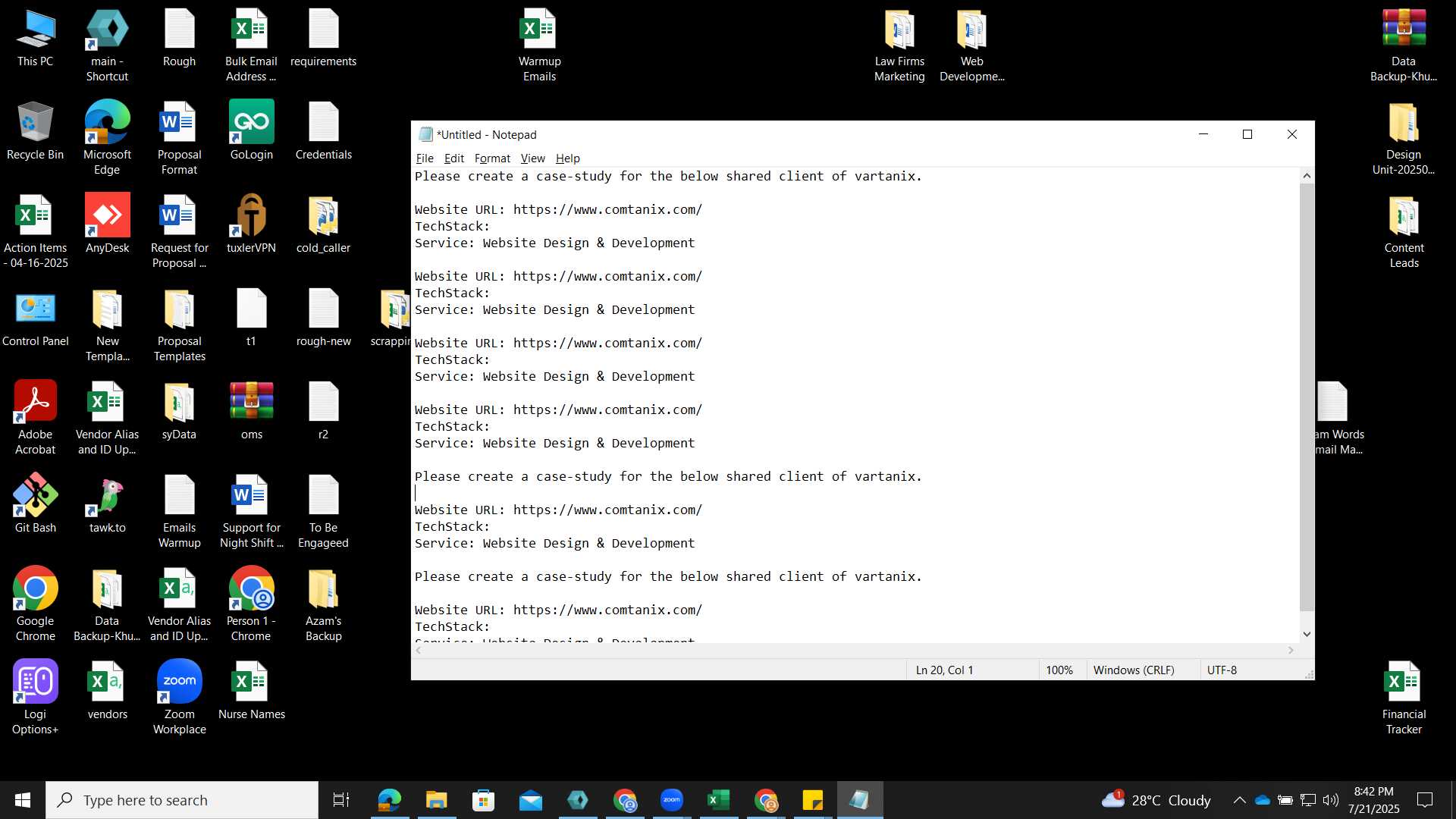
Task: Select Zoom Workplace desktop icon
Action: click(179, 698)
